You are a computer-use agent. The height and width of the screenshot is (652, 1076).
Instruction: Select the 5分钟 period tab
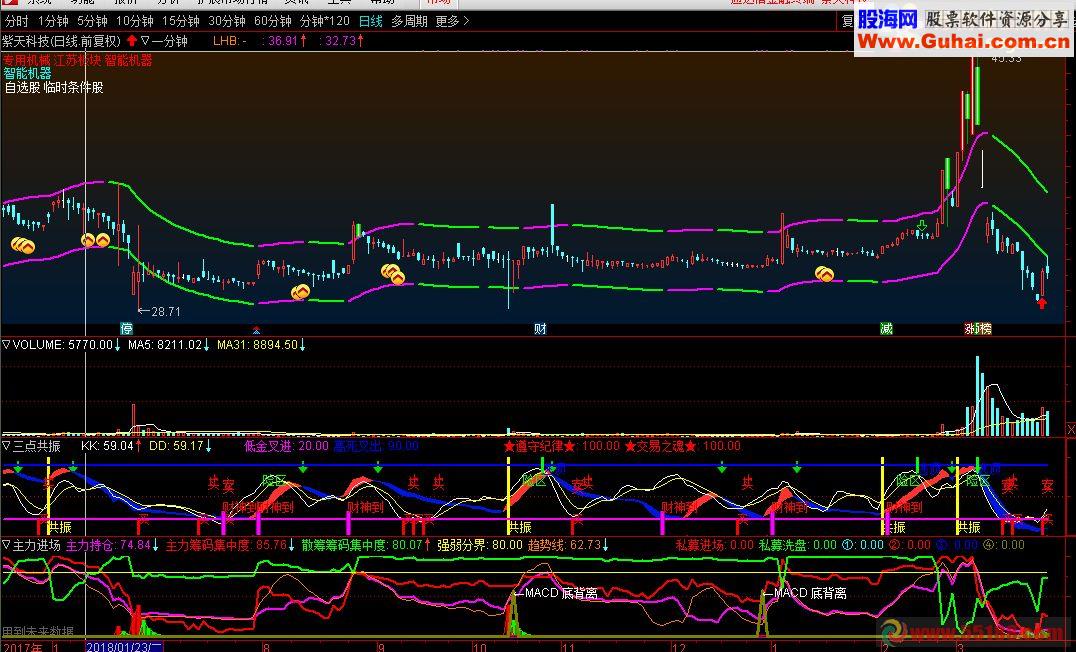(x=92, y=21)
